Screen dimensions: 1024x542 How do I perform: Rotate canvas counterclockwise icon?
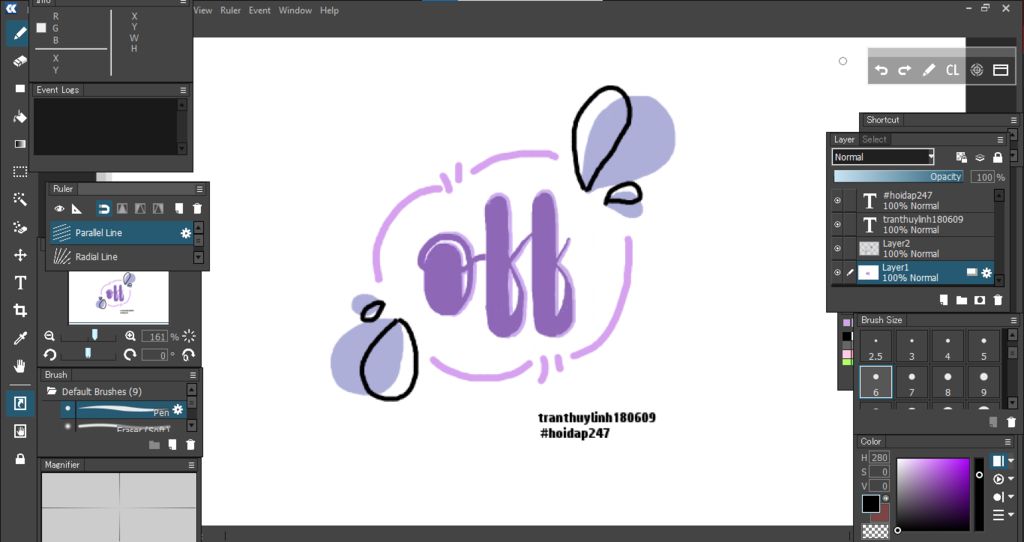(50, 355)
